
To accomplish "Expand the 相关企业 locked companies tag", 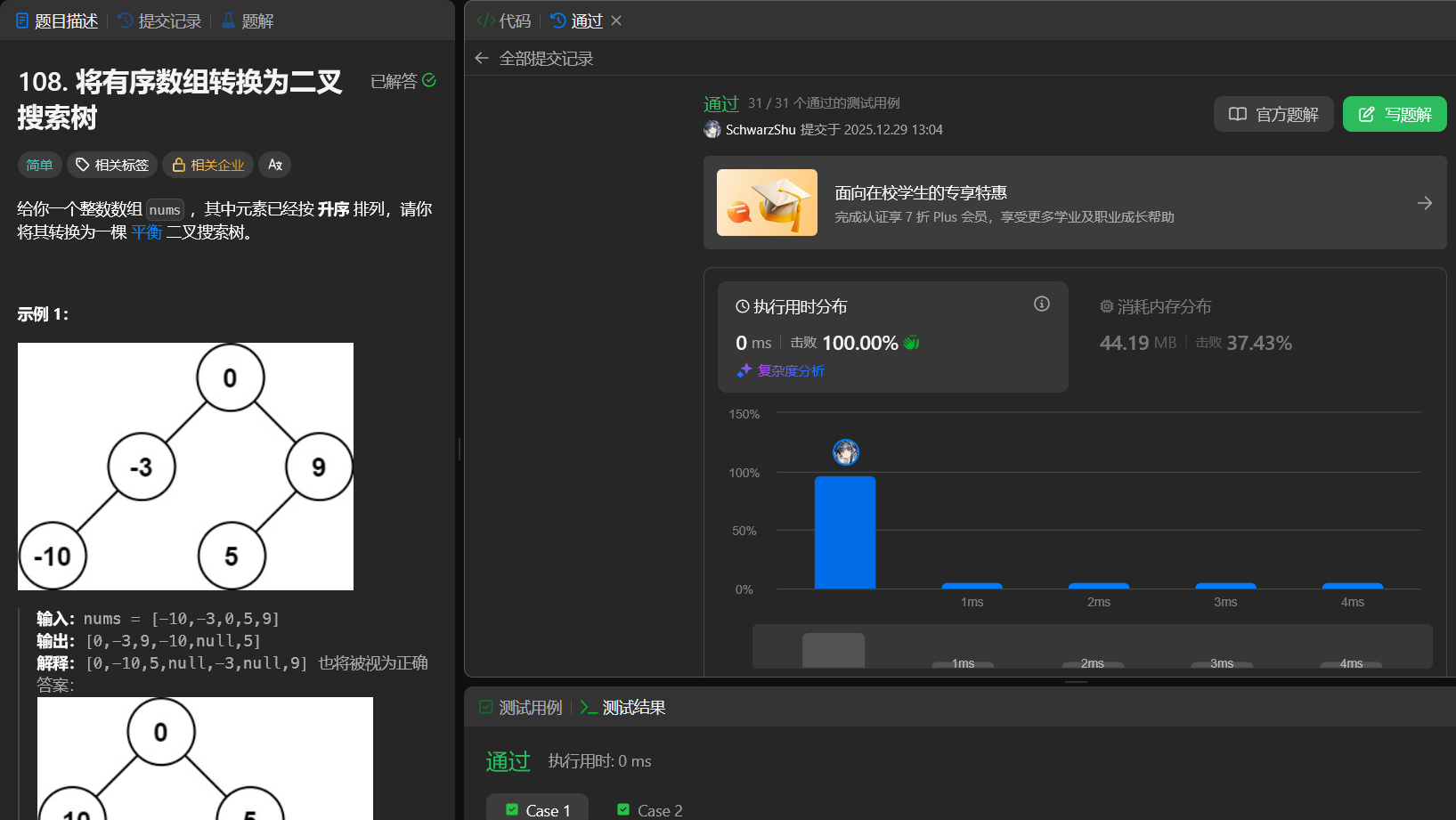I will point(207,165).
